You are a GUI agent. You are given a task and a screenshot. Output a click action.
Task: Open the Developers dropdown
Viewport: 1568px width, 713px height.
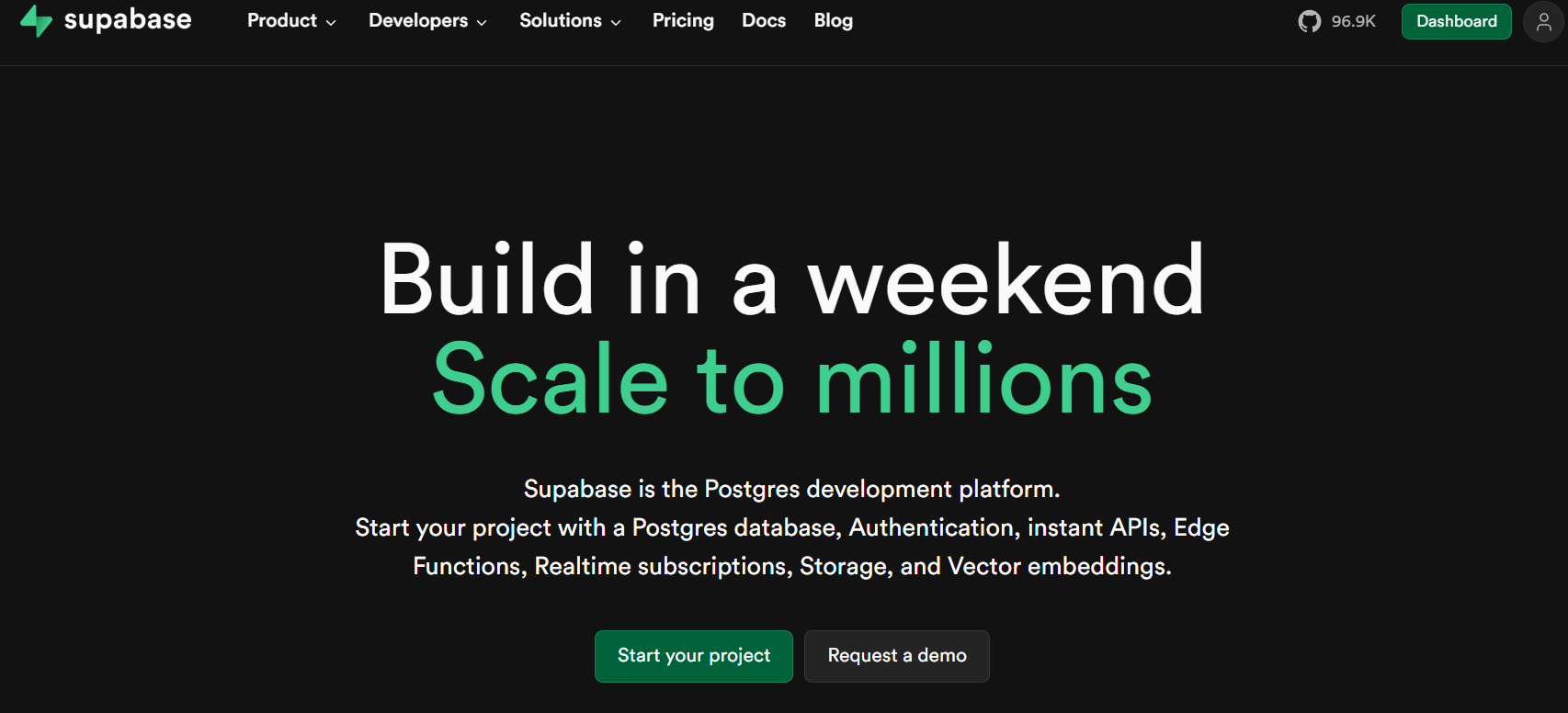[418, 20]
